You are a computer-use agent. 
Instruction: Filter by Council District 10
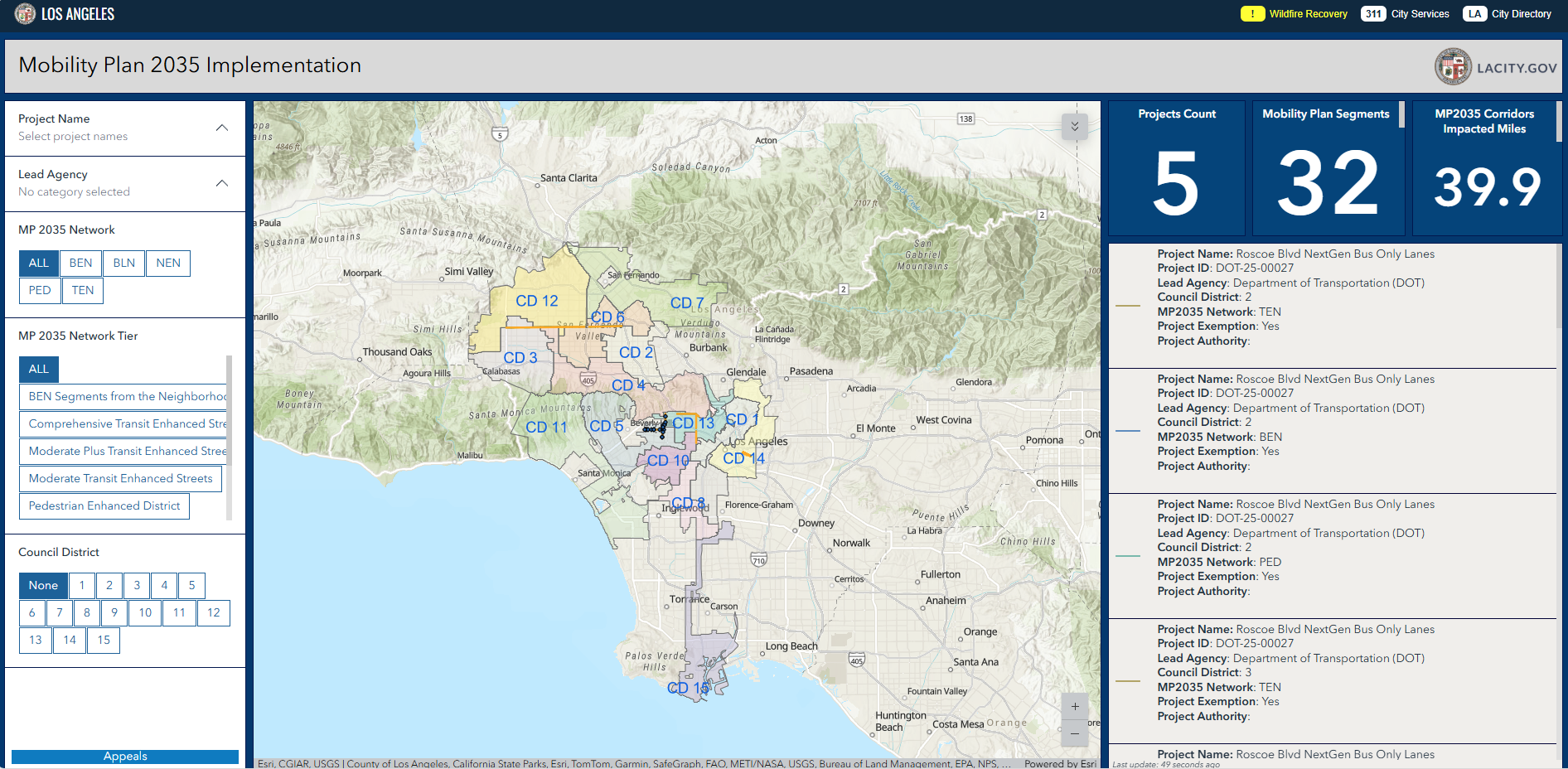tap(145, 613)
